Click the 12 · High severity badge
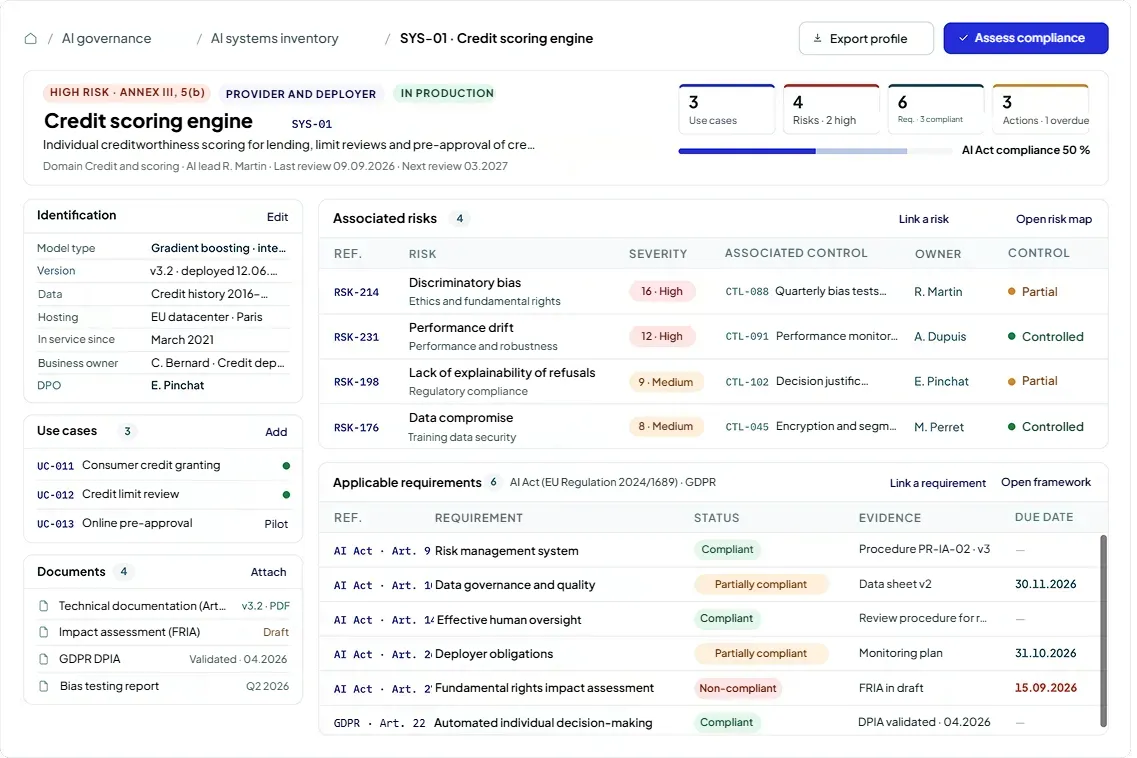Viewport: 1137px width, 758px height. pos(662,337)
